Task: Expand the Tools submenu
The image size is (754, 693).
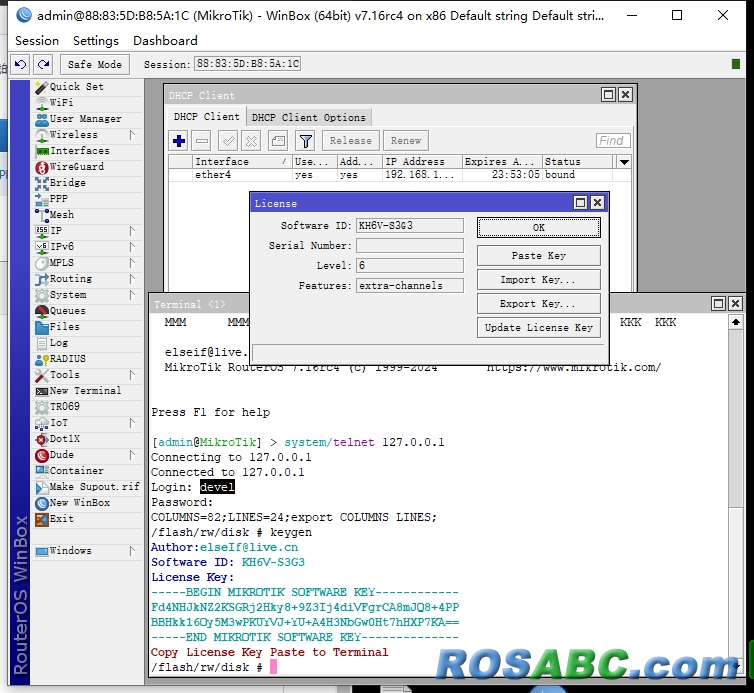Action: pos(132,375)
